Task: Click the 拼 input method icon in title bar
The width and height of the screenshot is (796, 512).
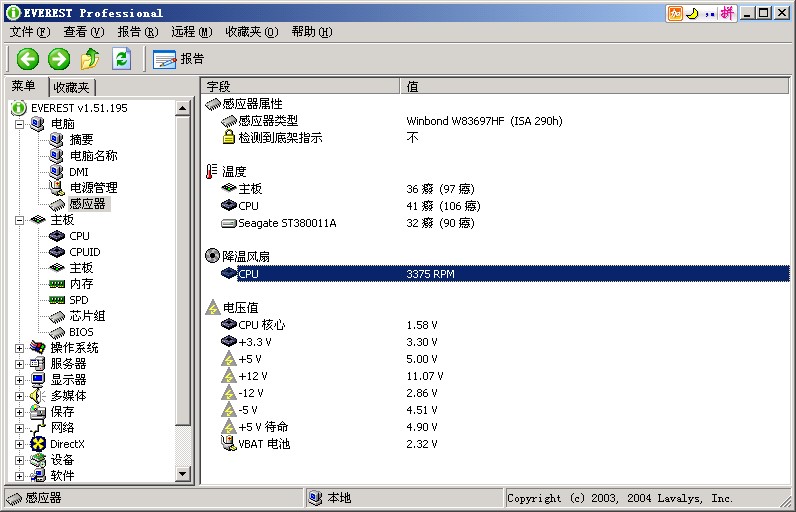Action: [727, 13]
